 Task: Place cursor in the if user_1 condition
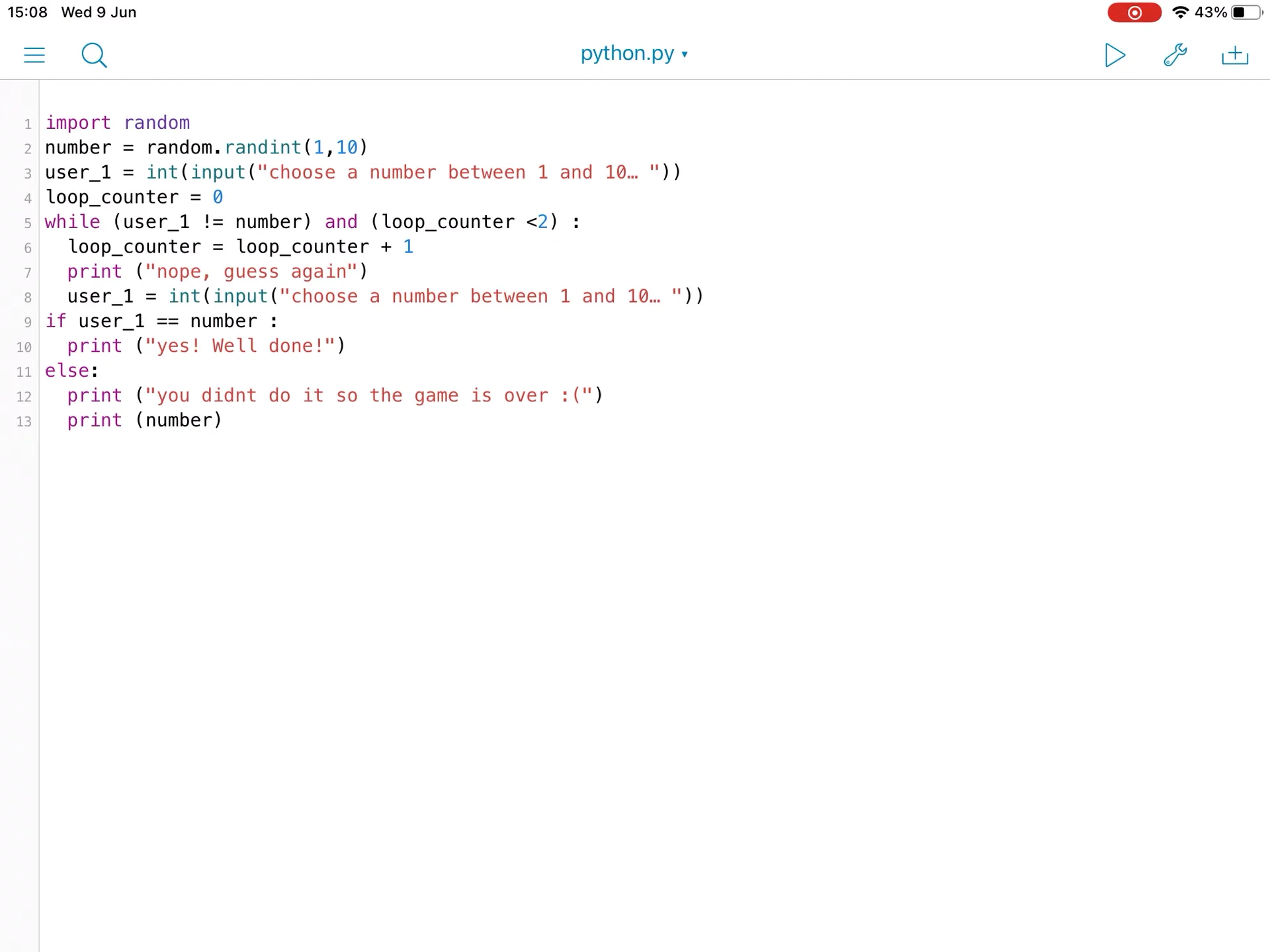point(159,321)
